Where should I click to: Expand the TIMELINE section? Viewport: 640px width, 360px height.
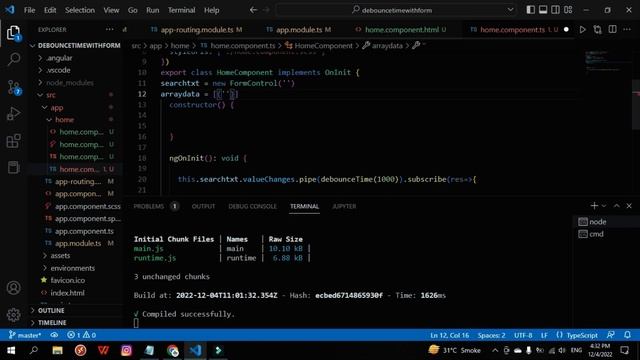point(52,323)
